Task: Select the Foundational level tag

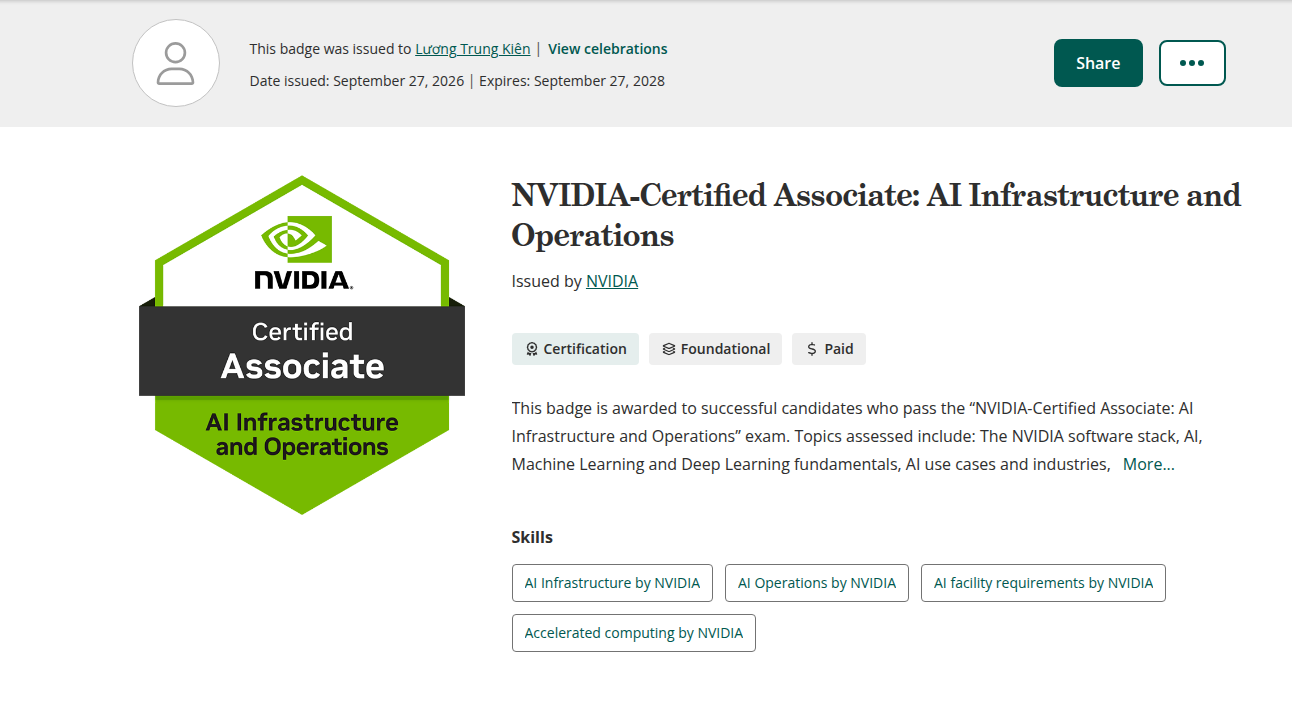Action: pos(716,349)
